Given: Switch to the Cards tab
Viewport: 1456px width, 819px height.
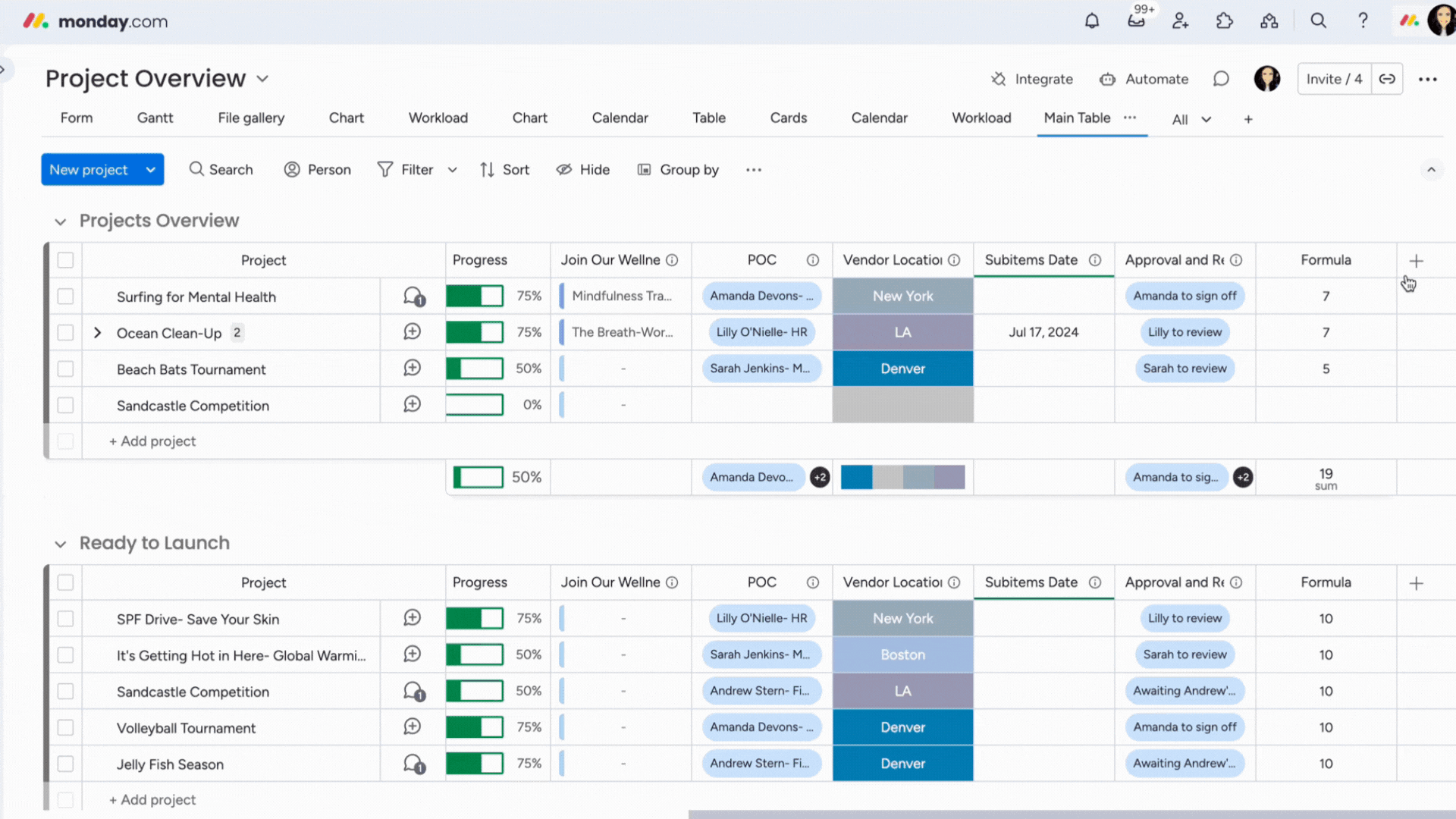Looking at the screenshot, I should (x=788, y=118).
